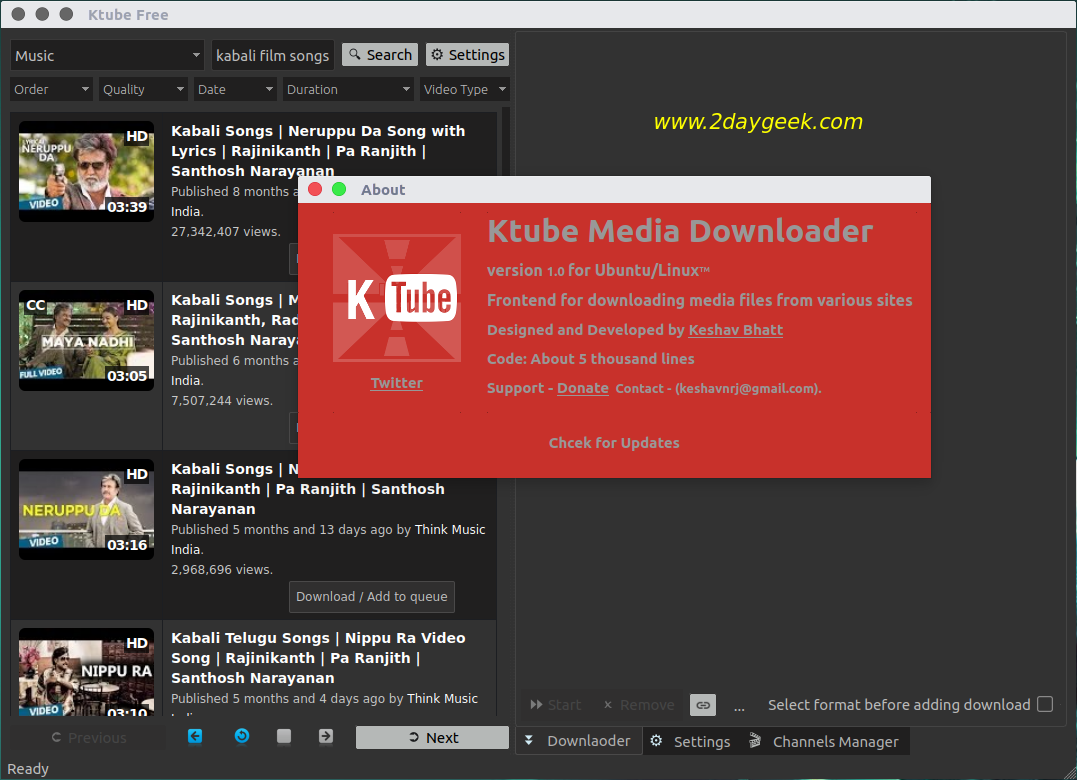Click green dot on About dialog title bar
Viewport: 1077px width, 780px height.
339,190
